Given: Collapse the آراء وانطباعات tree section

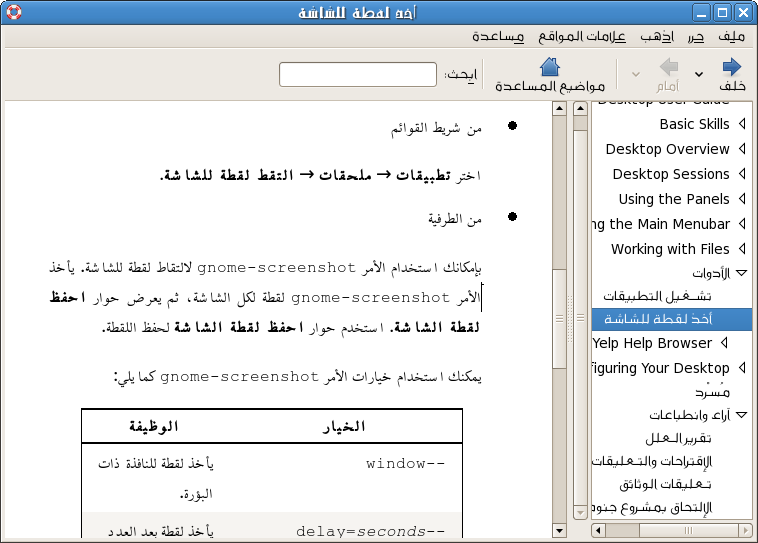Looking at the screenshot, I should coord(741,415).
